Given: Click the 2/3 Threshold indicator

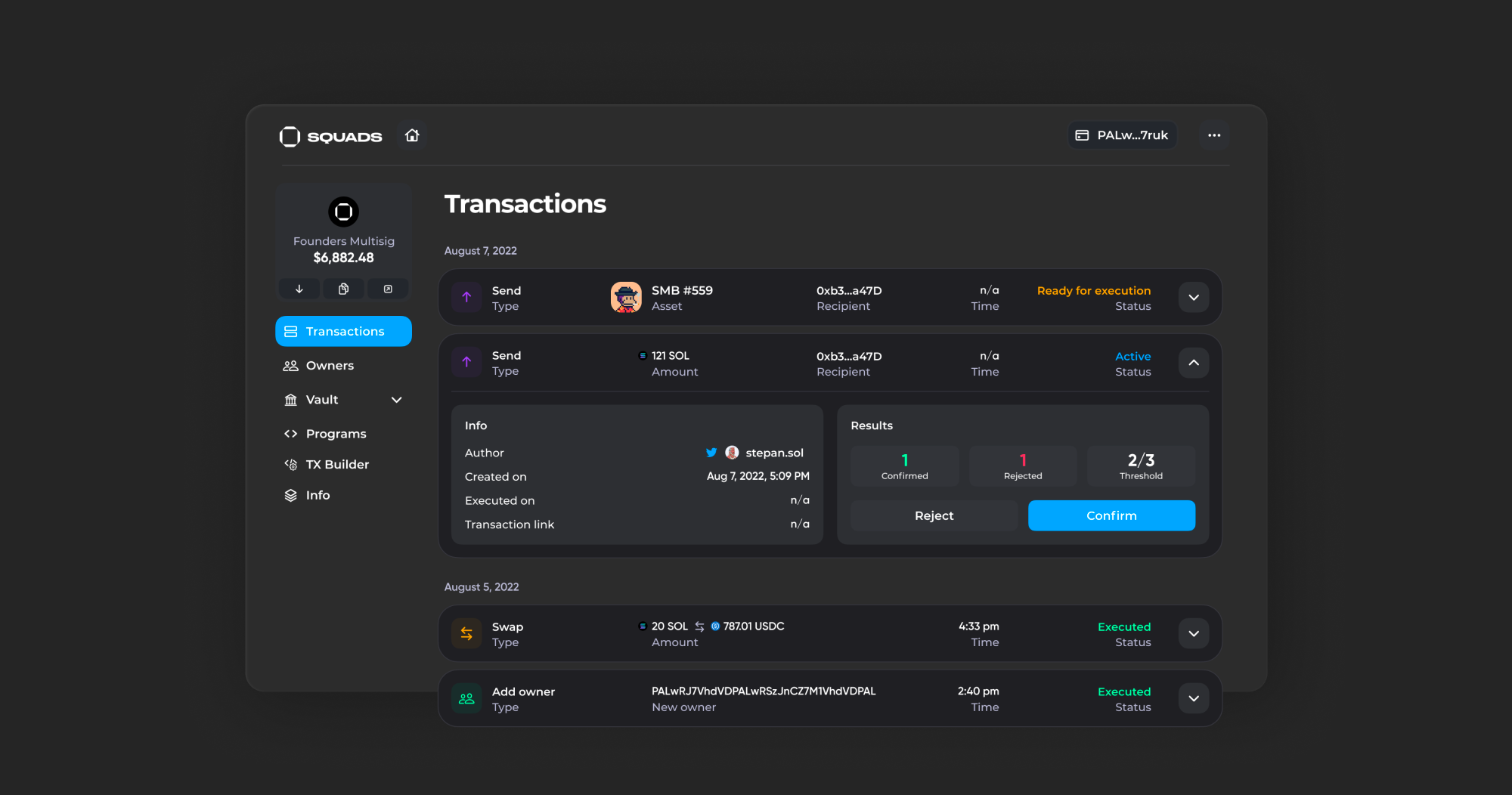Looking at the screenshot, I should coord(1141,466).
